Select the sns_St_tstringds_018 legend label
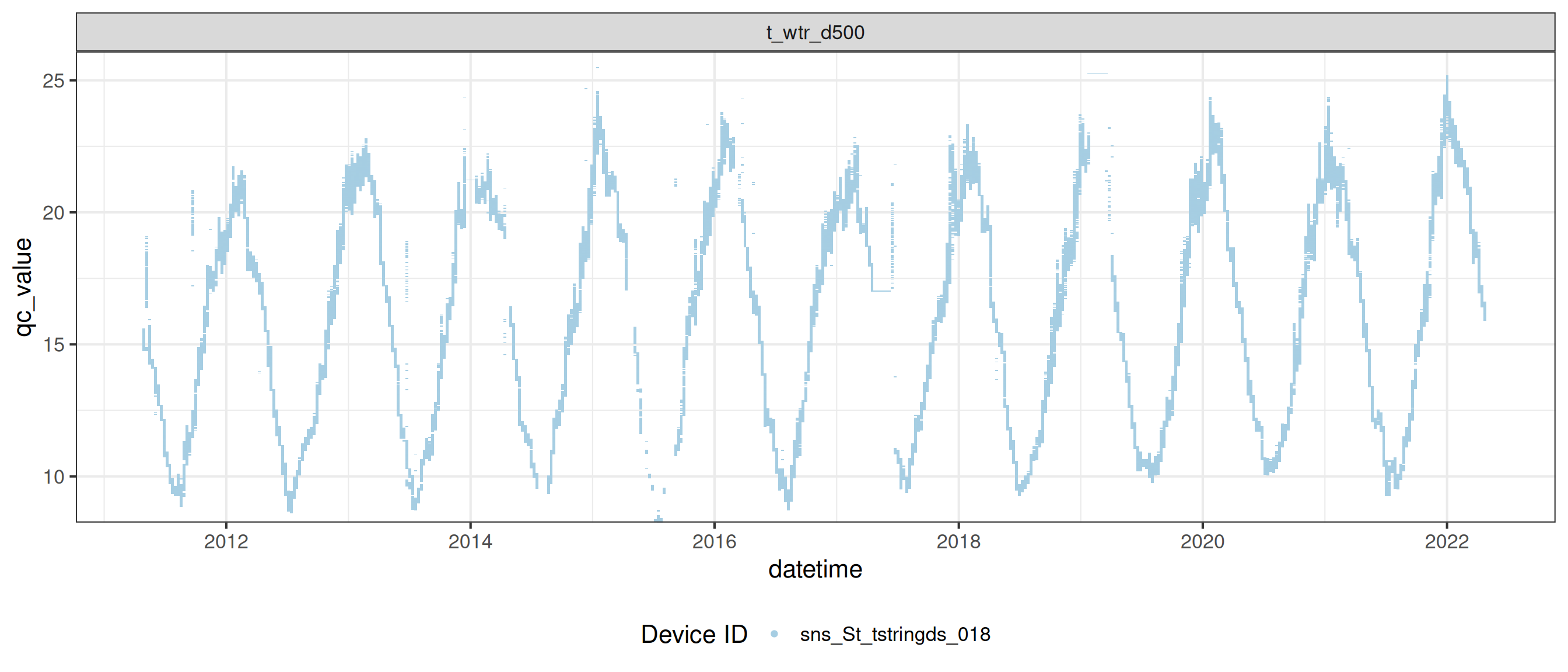 click(x=895, y=634)
